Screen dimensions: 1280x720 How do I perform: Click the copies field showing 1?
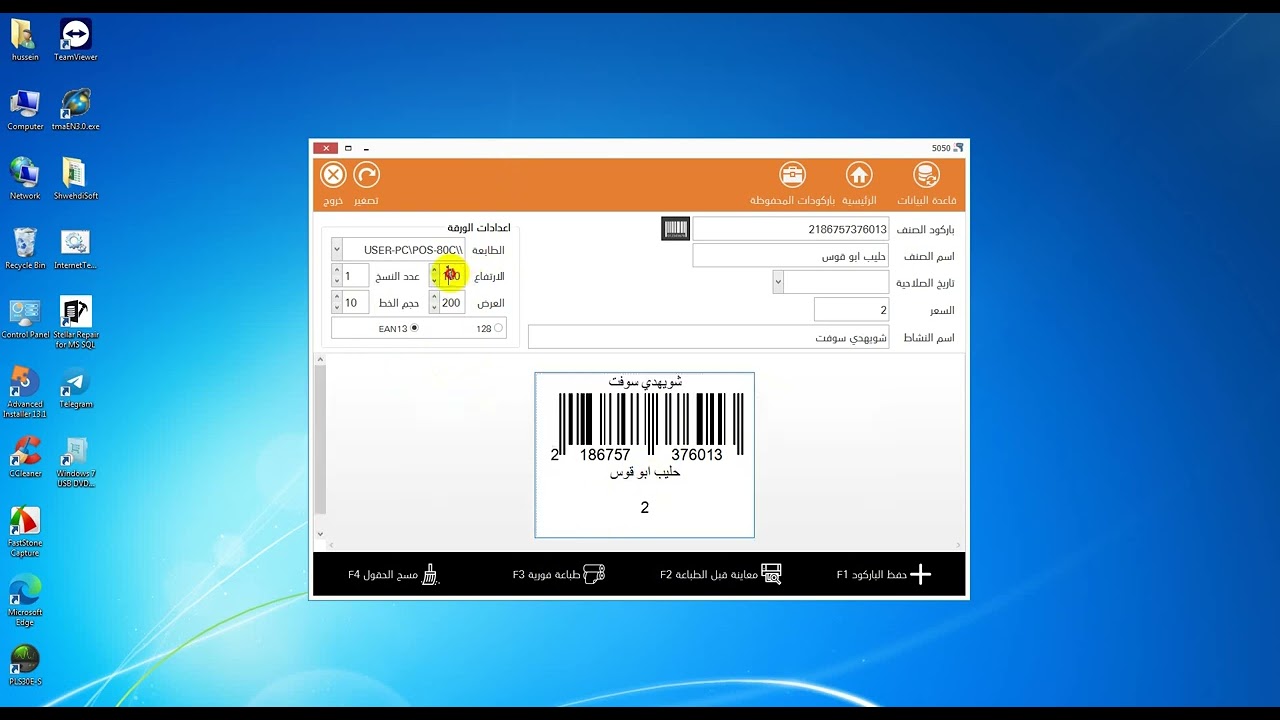355,275
